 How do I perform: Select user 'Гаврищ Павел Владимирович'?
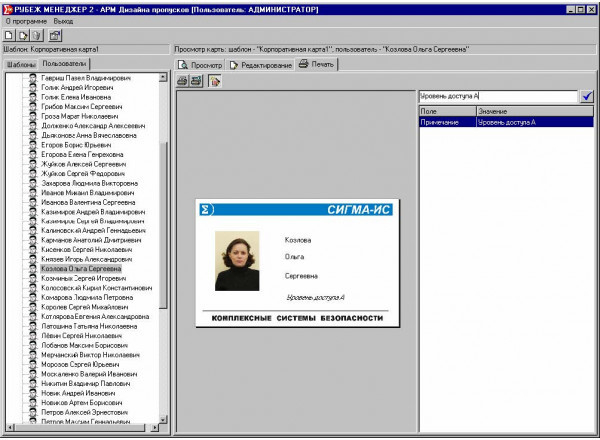85,77
